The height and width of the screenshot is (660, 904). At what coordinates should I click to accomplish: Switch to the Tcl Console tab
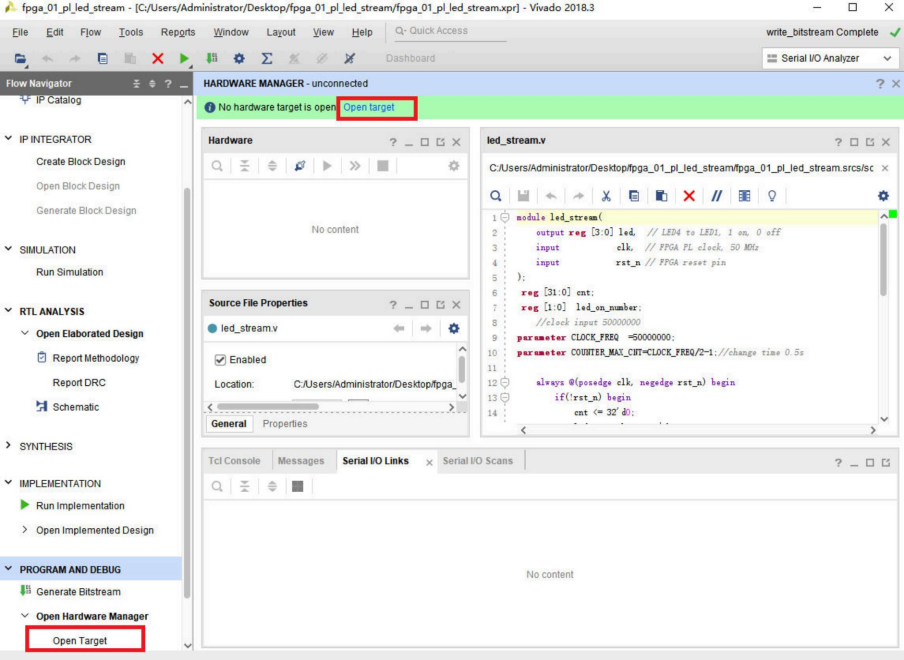tap(234, 461)
